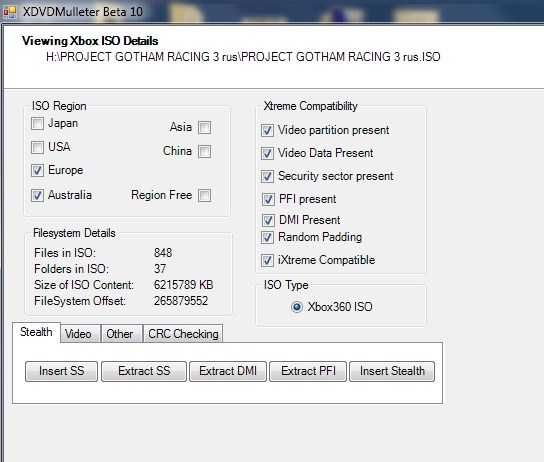The height and width of the screenshot is (462, 544).
Task: Open the Video tab
Action: 80,334
